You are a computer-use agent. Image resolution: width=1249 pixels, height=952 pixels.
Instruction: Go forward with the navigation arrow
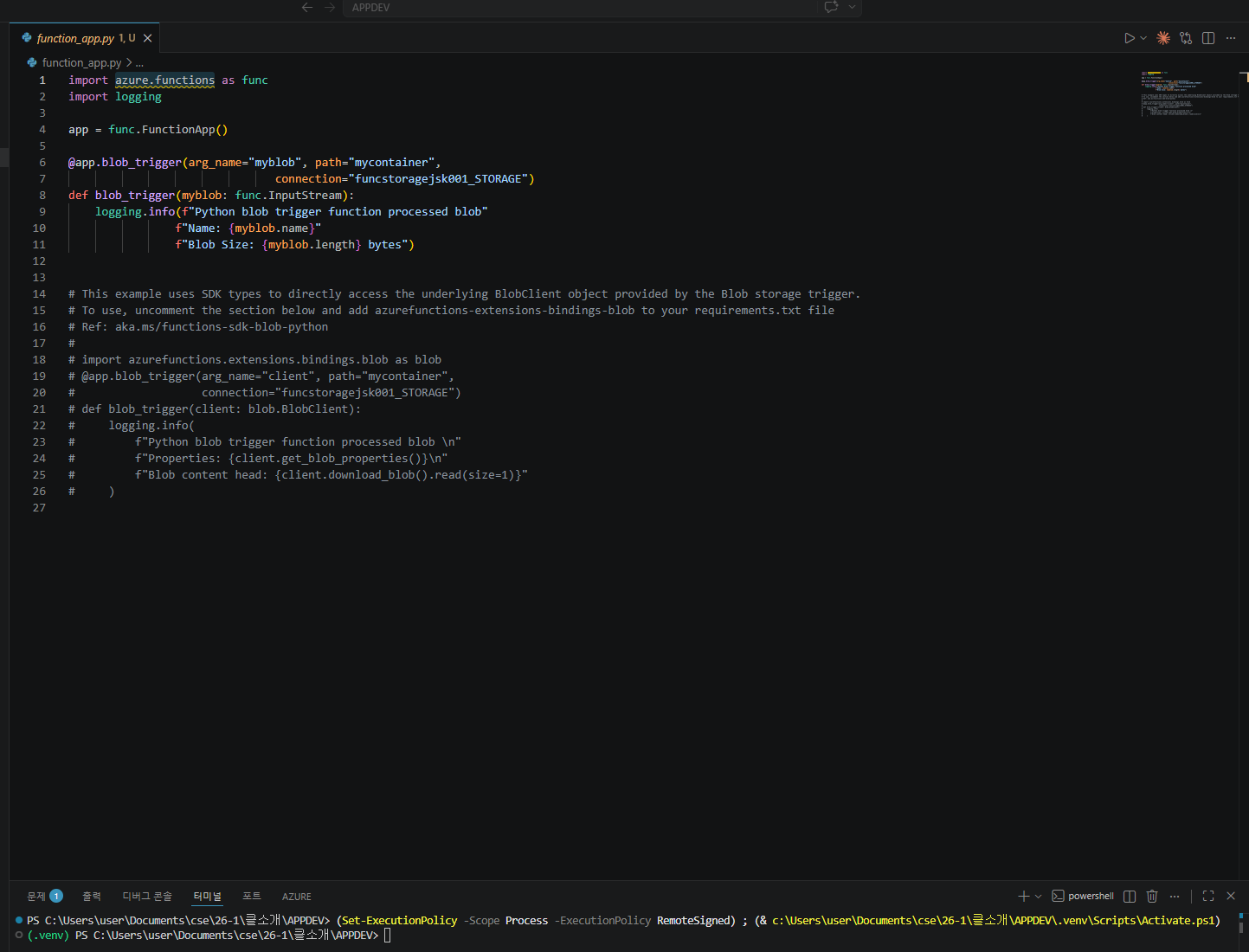tap(330, 7)
